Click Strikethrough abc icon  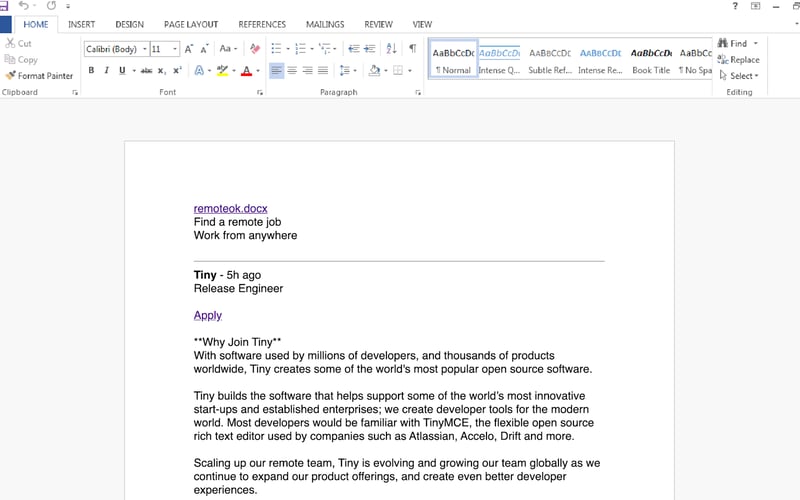click(x=146, y=70)
